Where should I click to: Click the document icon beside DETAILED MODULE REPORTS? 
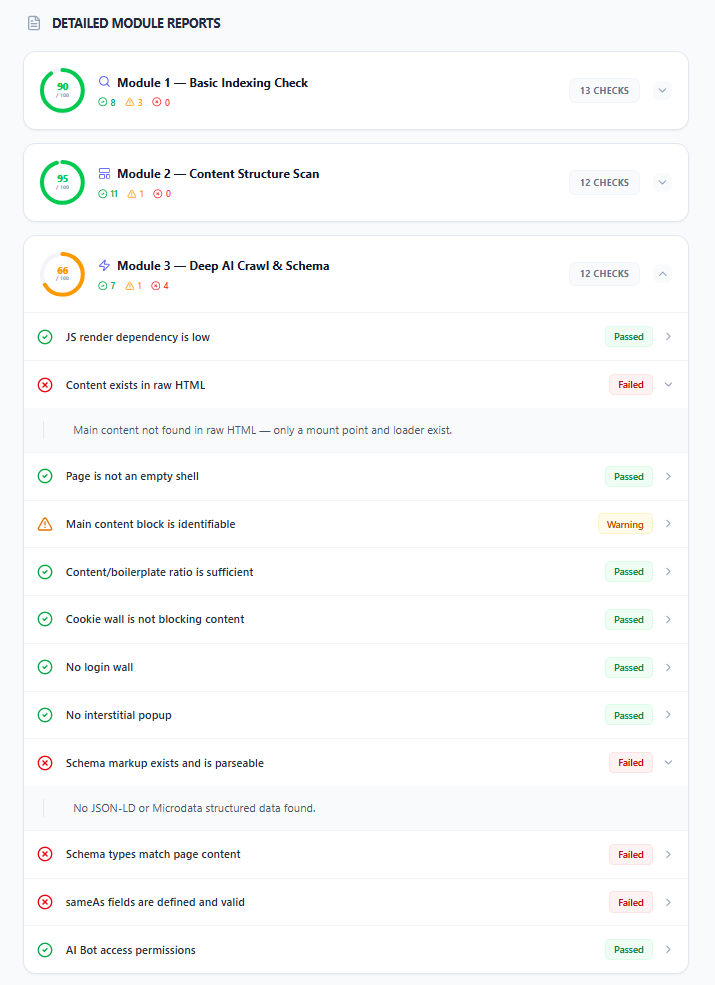(33, 22)
